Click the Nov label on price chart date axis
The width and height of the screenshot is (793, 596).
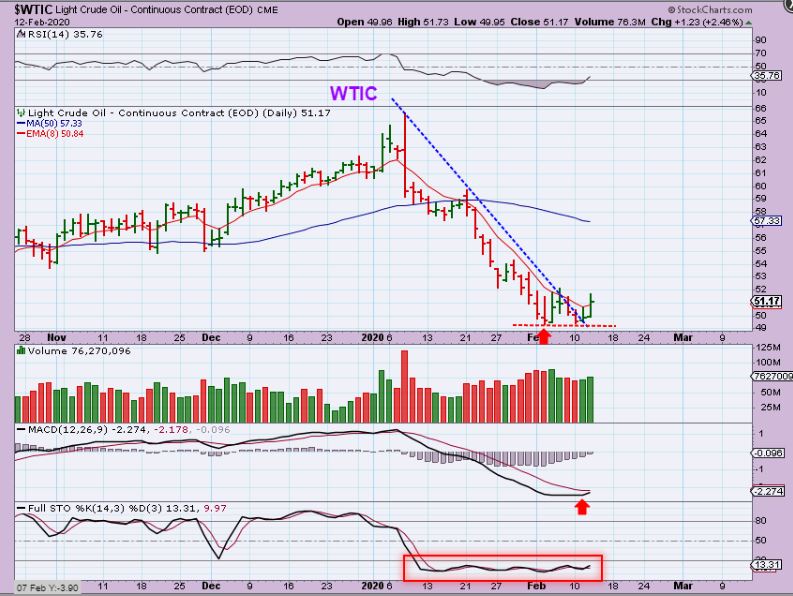(x=57, y=337)
